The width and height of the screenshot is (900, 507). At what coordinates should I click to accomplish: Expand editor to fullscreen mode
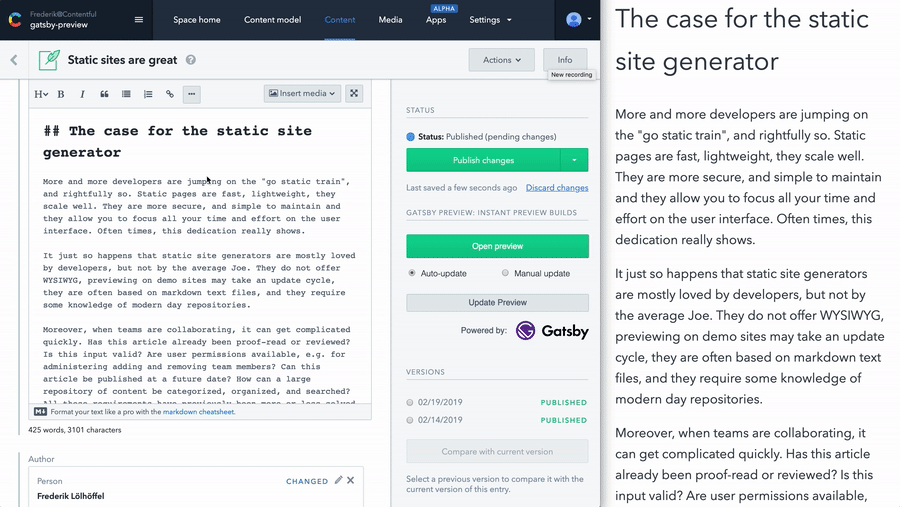click(x=354, y=94)
